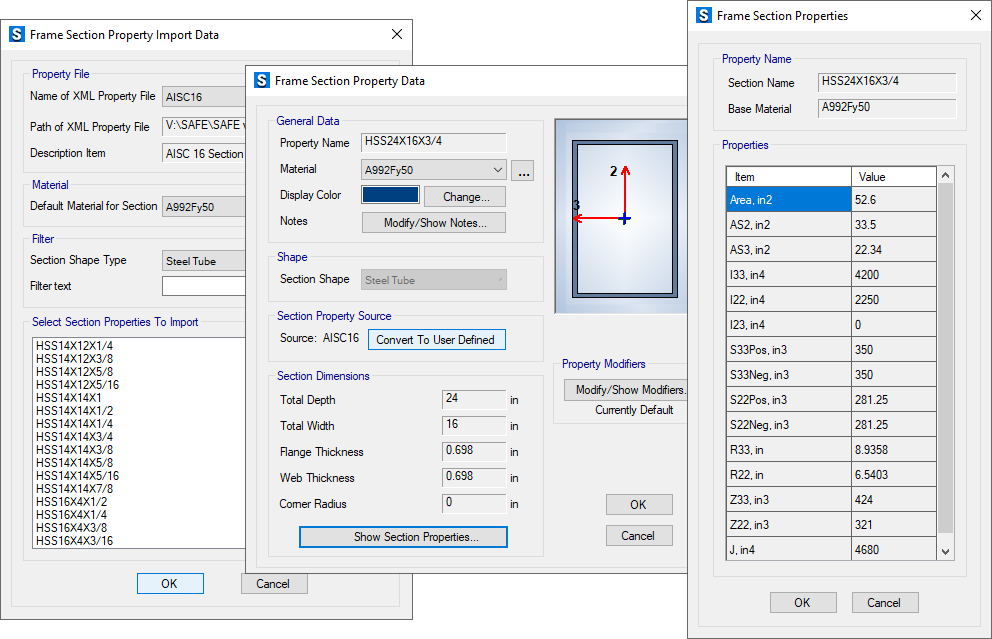Image resolution: width=992 pixels, height=639 pixels.
Task: Select the HSS16X4X1/2 section entry
Action: click(71, 502)
